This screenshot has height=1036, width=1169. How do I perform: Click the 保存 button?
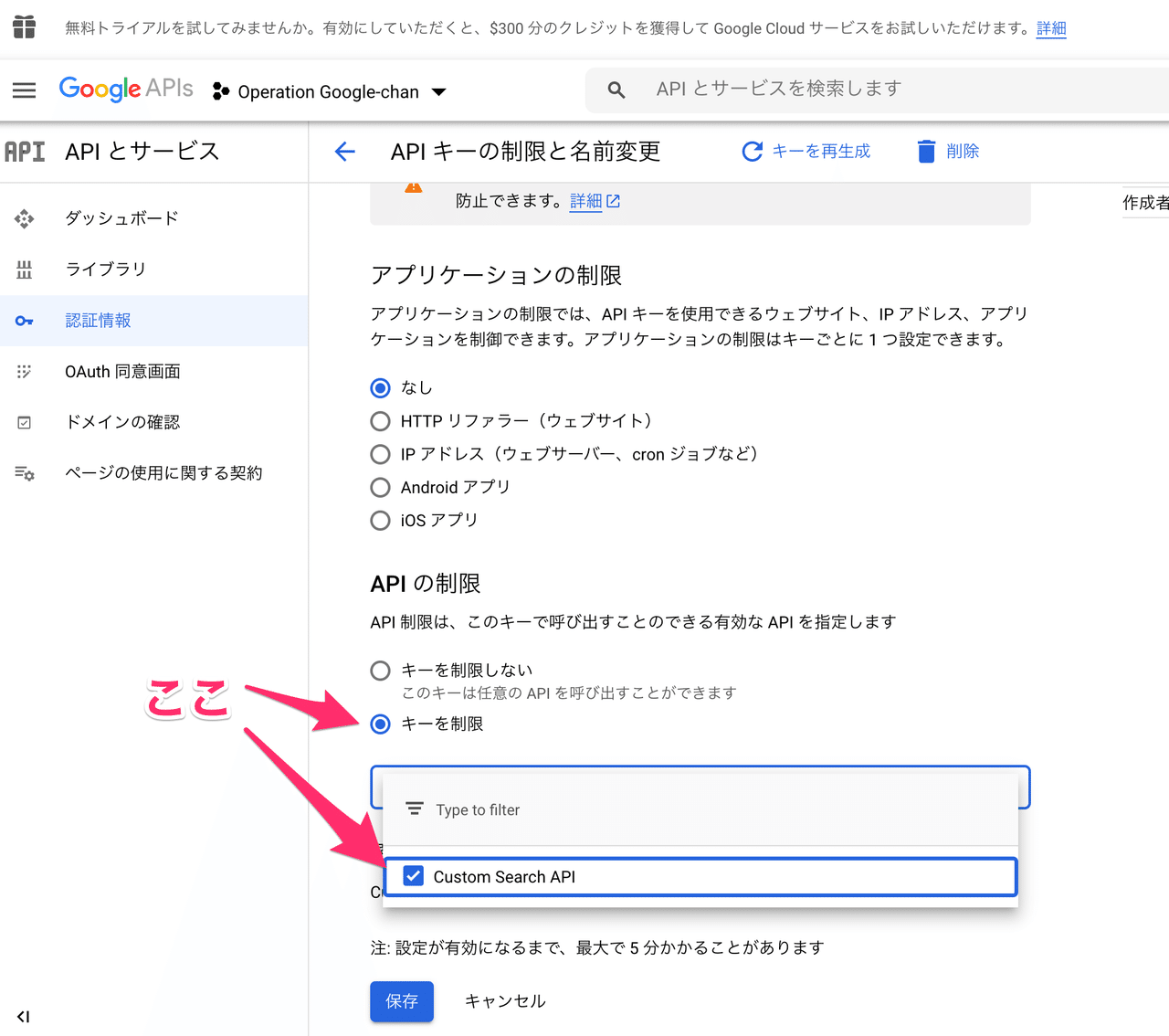[402, 1001]
